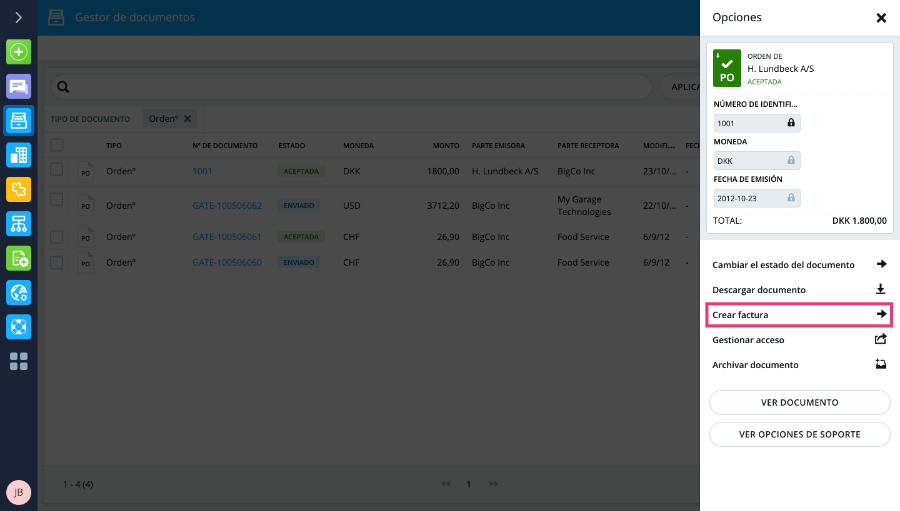The image size is (900, 511).
Task: Open the globe settings sidebar icon
Action: coord(18,293)
